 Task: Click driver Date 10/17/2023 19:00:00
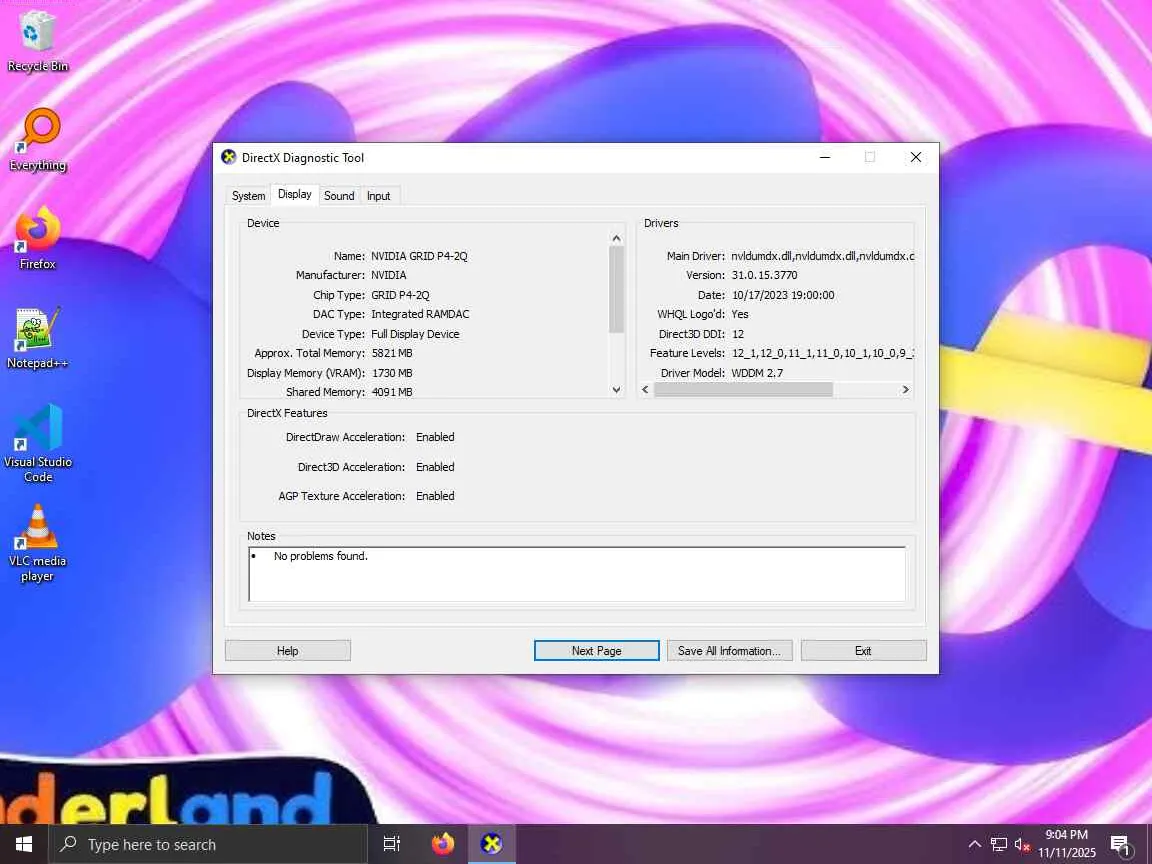tap(783, 295)
